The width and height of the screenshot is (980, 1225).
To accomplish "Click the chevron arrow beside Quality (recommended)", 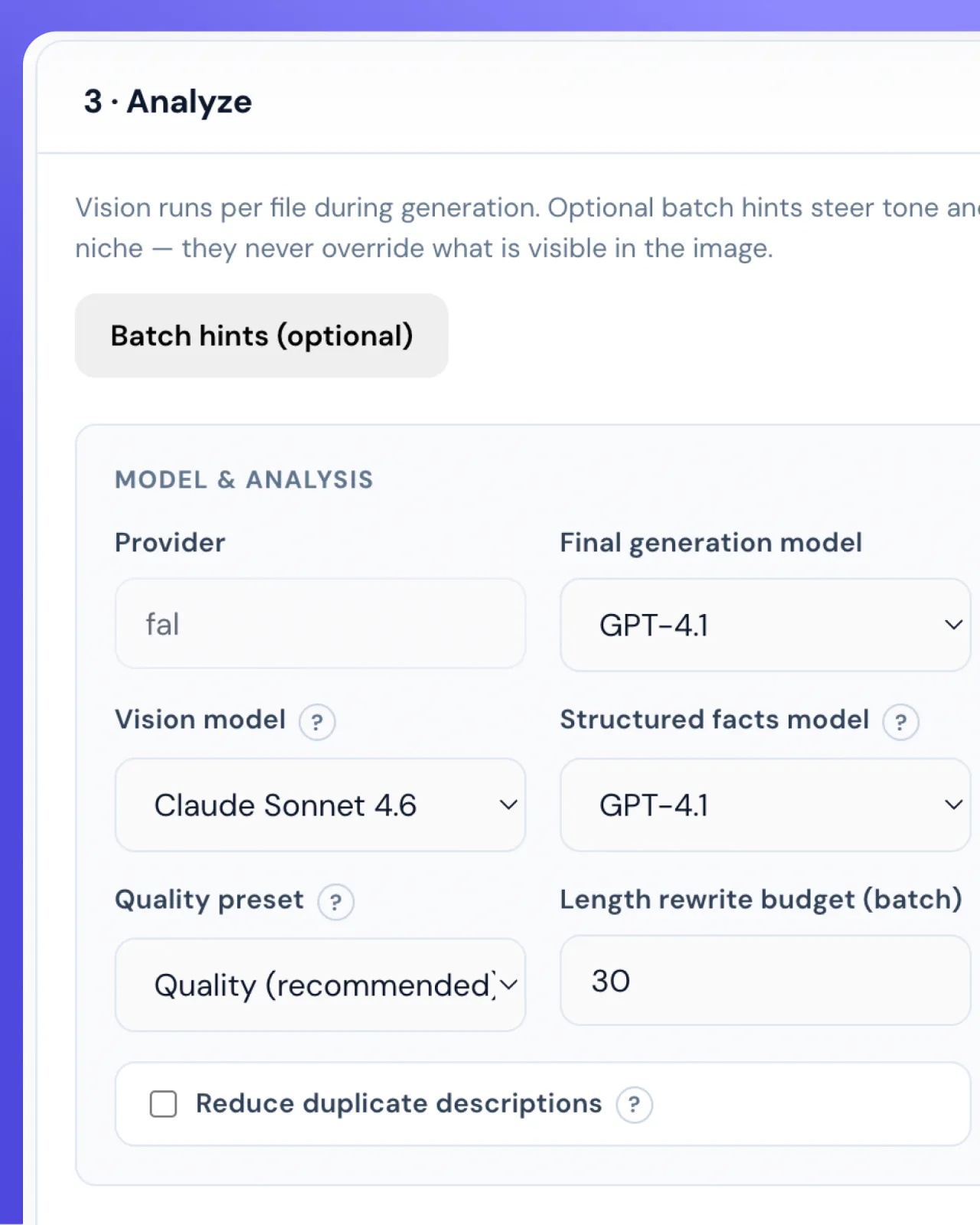I will click(508, 985).
